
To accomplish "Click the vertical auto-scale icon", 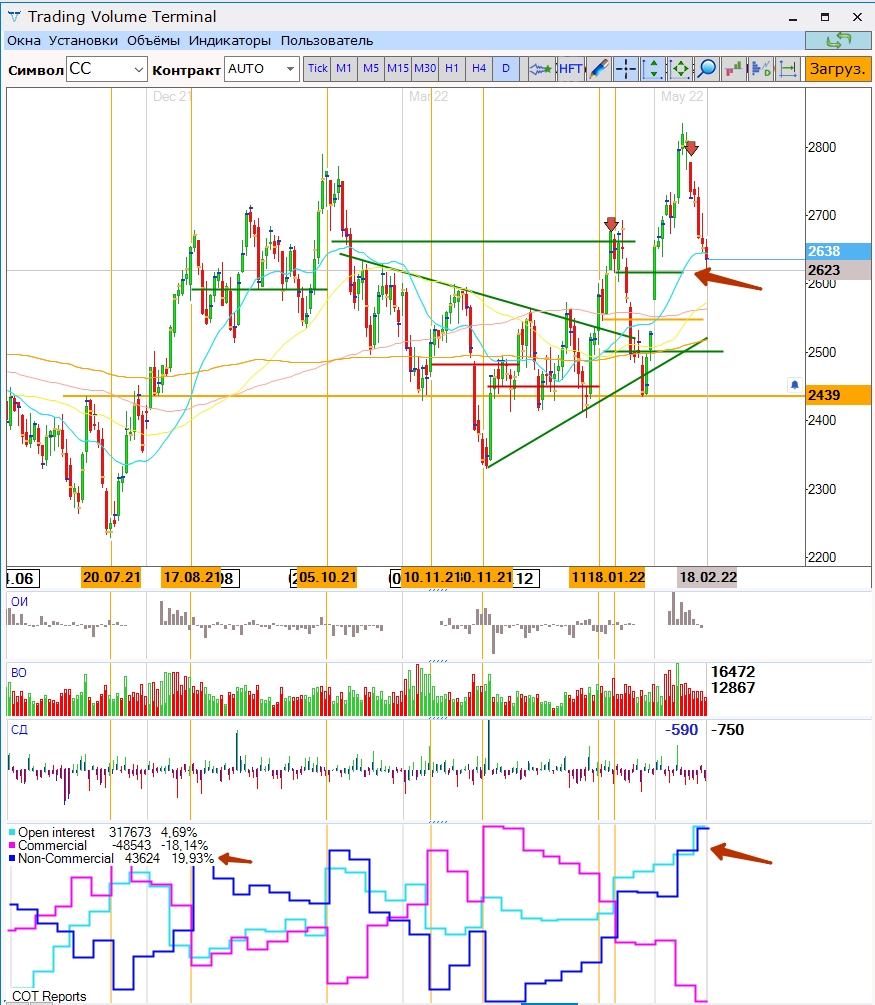I will (653, 69).
